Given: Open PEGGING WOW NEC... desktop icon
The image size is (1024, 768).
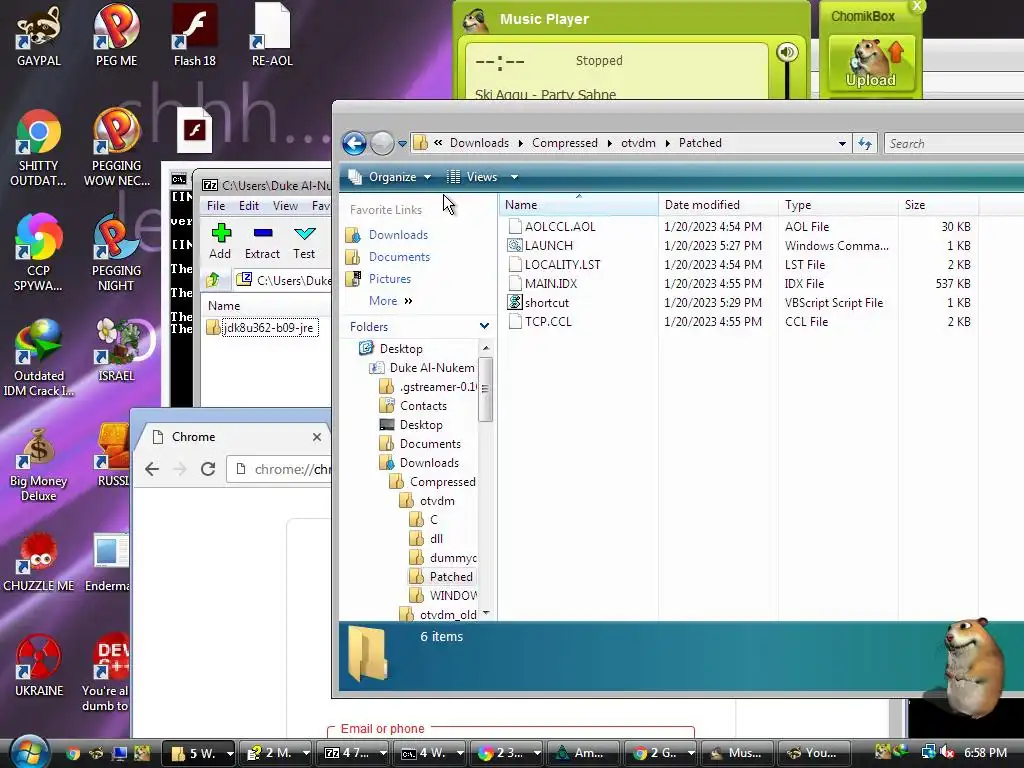Looking at the screenshot, I should (116, 148).
